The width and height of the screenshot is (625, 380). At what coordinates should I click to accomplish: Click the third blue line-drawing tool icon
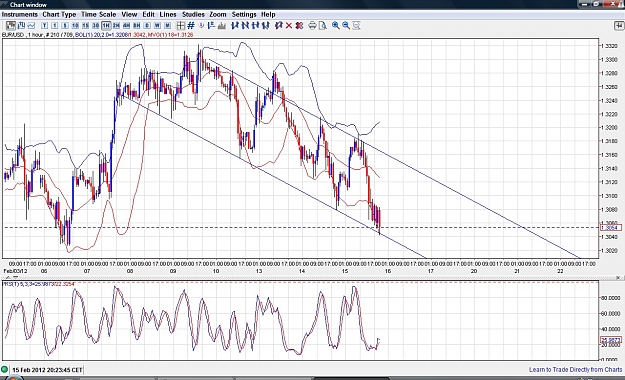tap(255, 26)
